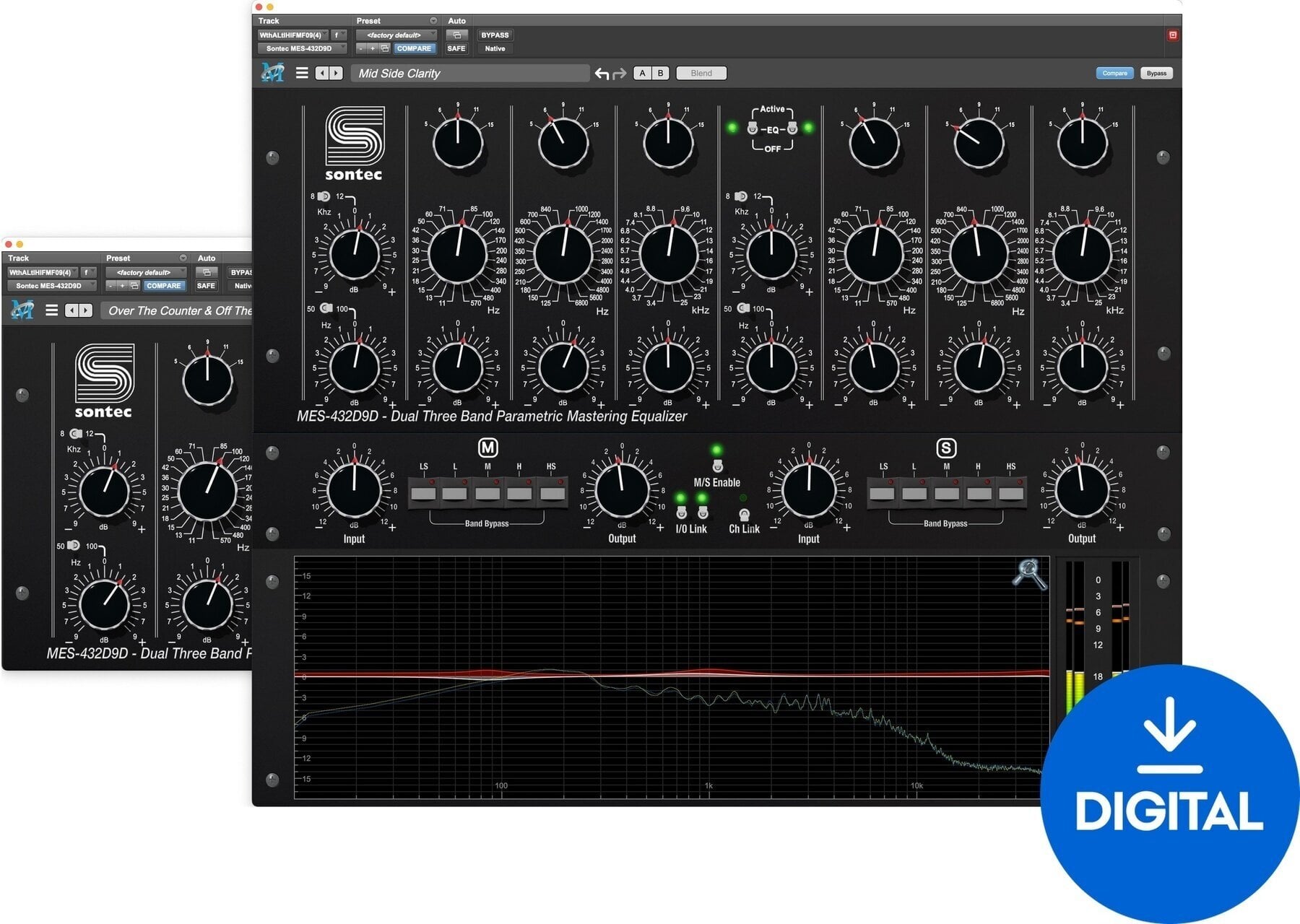Flip the right EQ Active/Off switch
The image size is (1300, 924).
coord(792,128)
